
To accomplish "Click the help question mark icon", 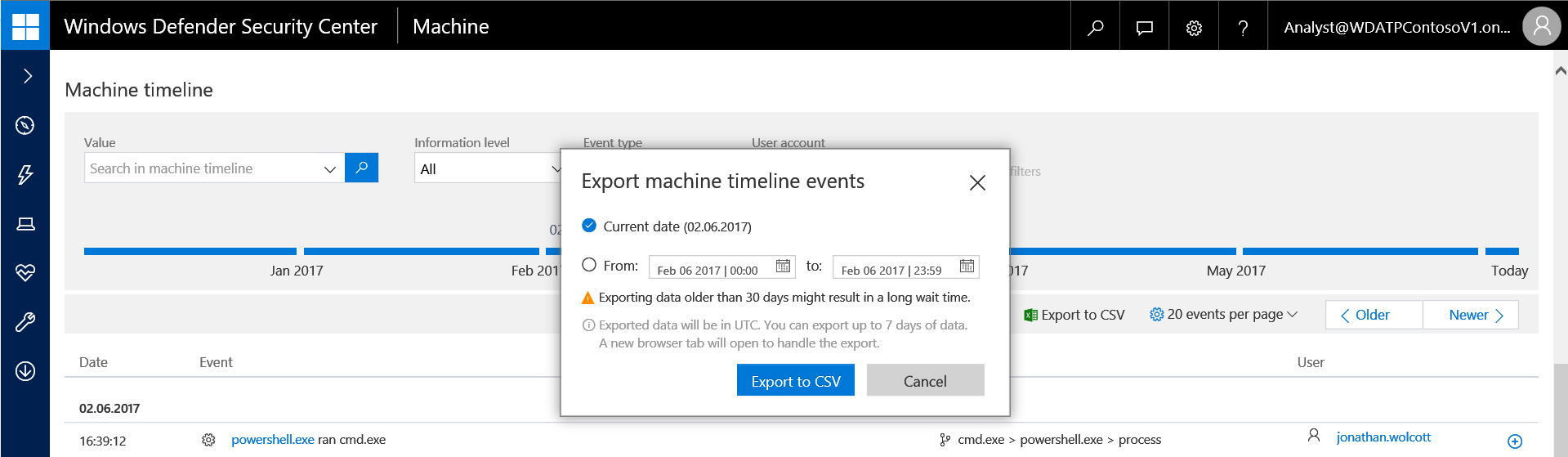I will click(x=1243, y=27).
